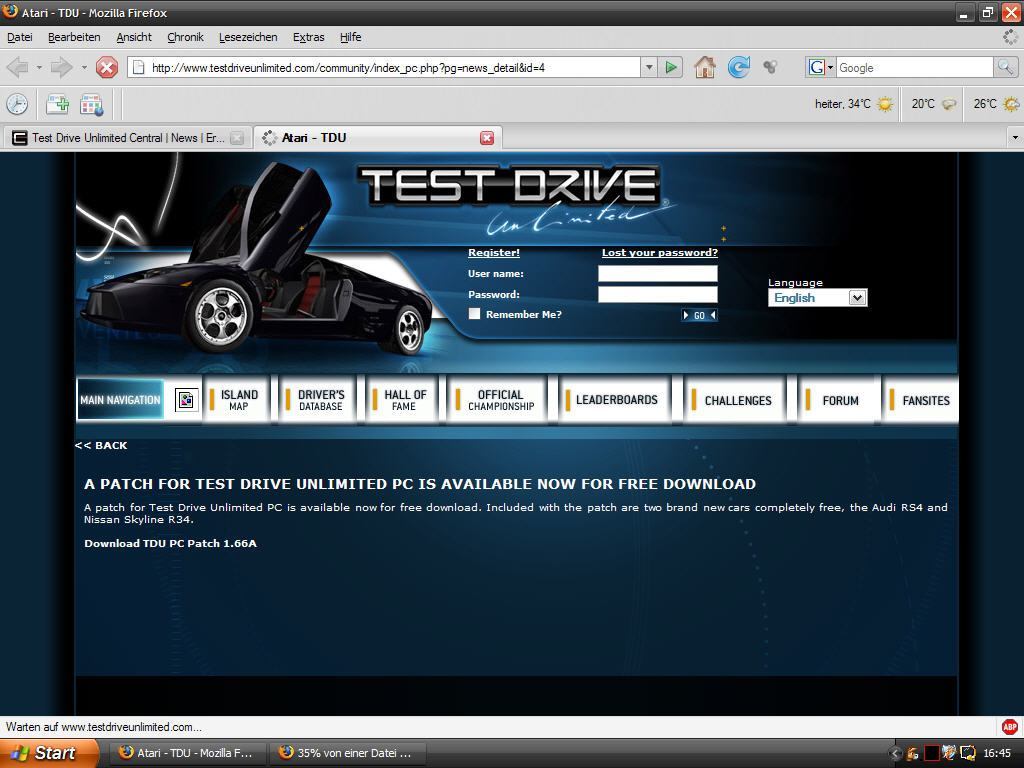Click the sun weather icon at 34°C

pyautogui.click(x=885, y=104)
